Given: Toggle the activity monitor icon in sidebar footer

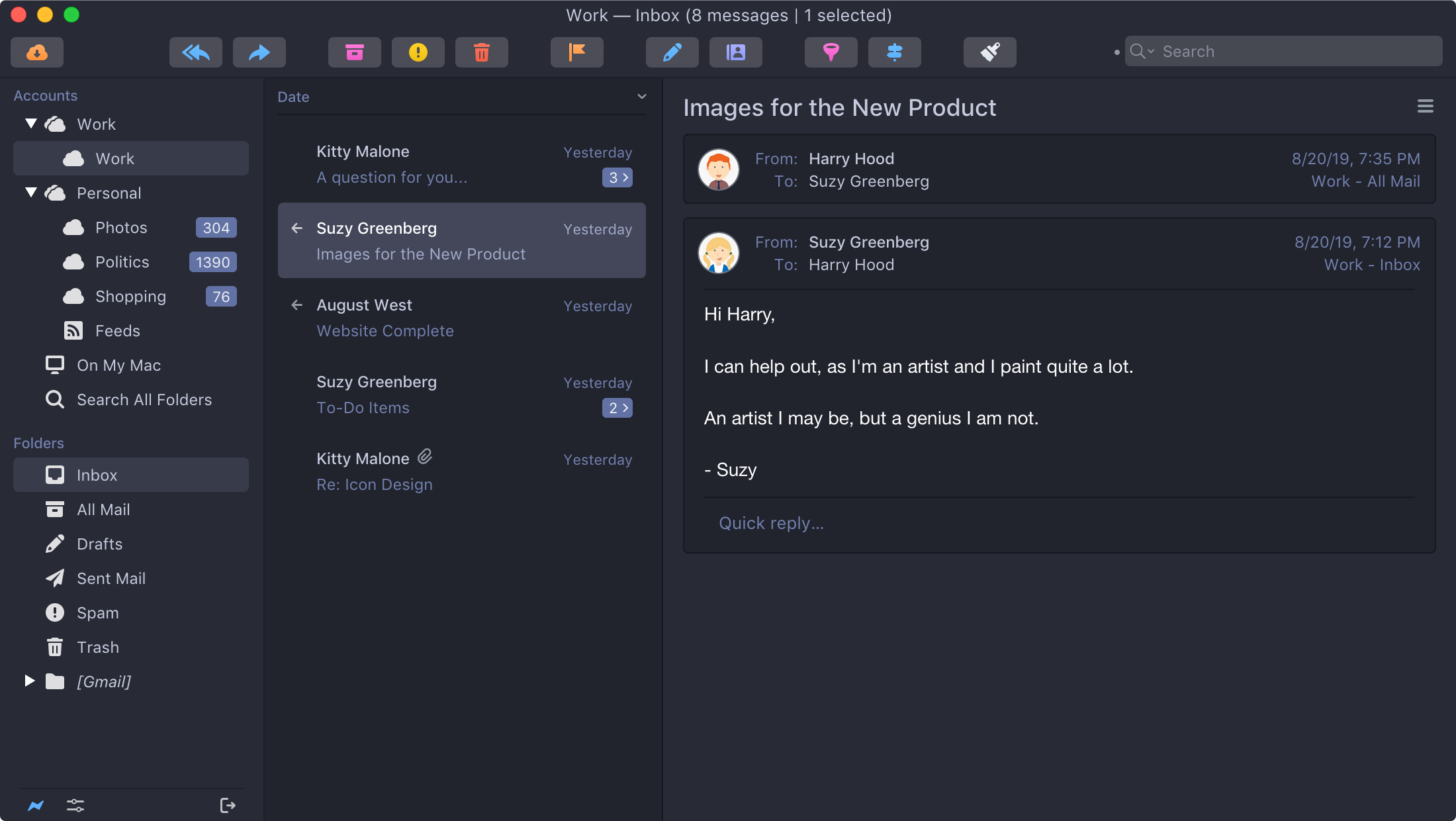Looking at the screenshot, I should (36, 805).
